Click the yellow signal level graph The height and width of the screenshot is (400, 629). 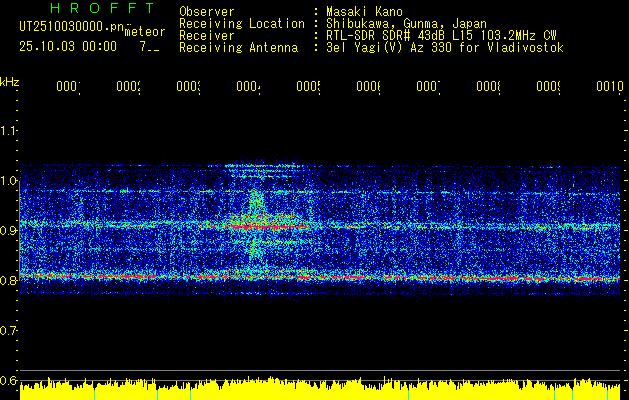[x=320, y=389]
